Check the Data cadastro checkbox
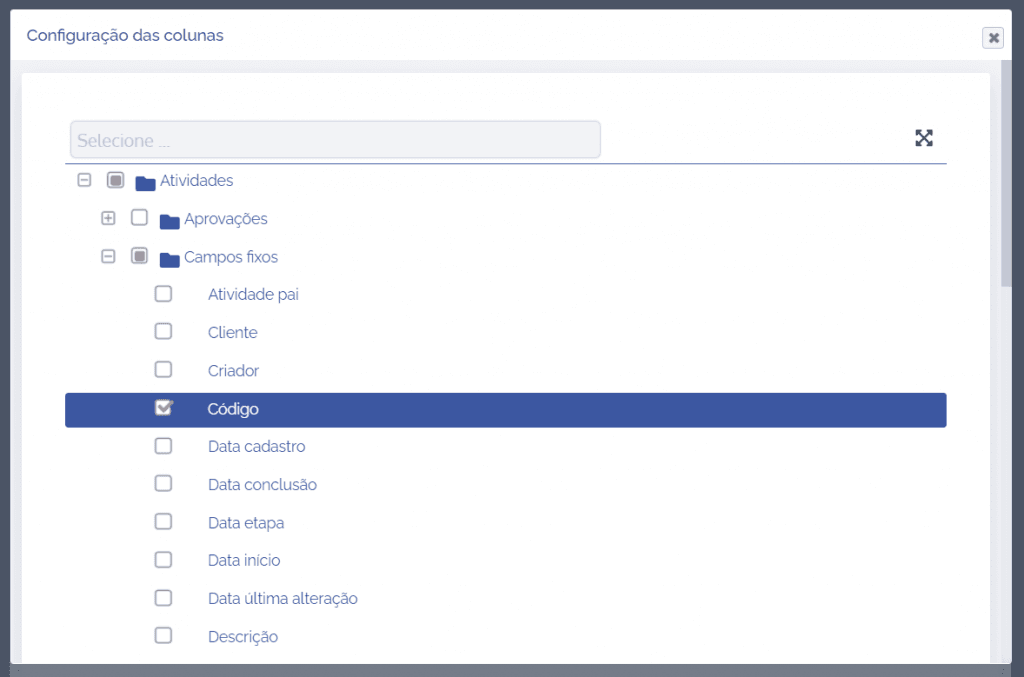The height and width of the screenshot is (677, 1024). coord(163,446)
